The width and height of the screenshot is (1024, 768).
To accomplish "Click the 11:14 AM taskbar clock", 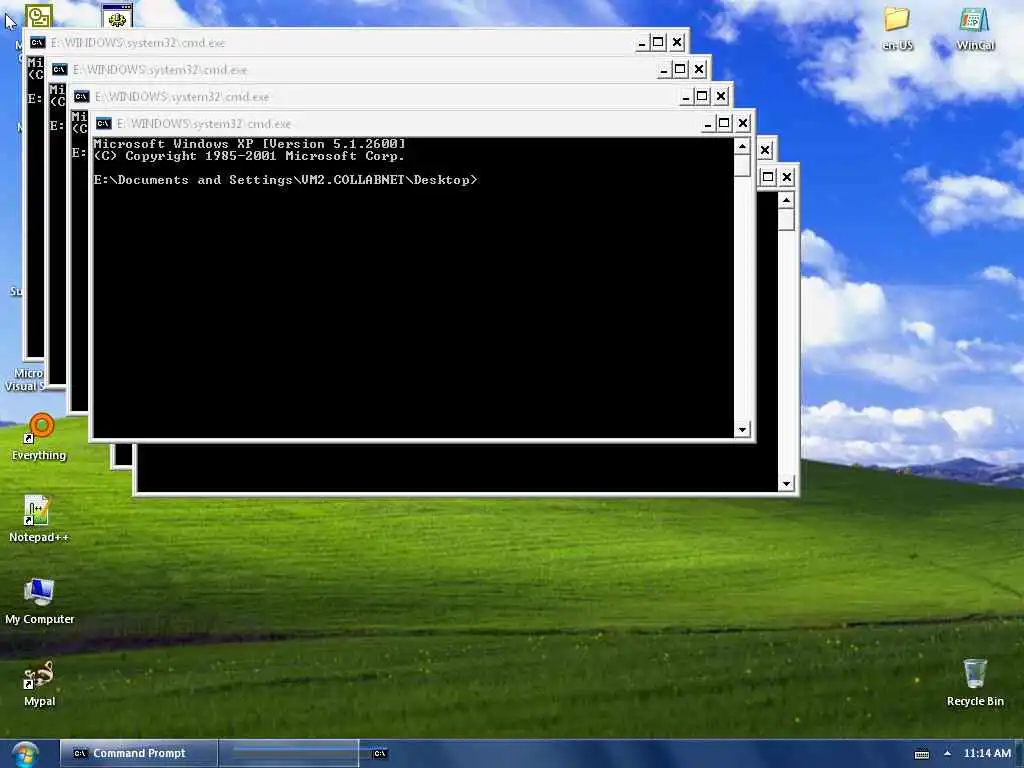I will click(x=987, y=753).
